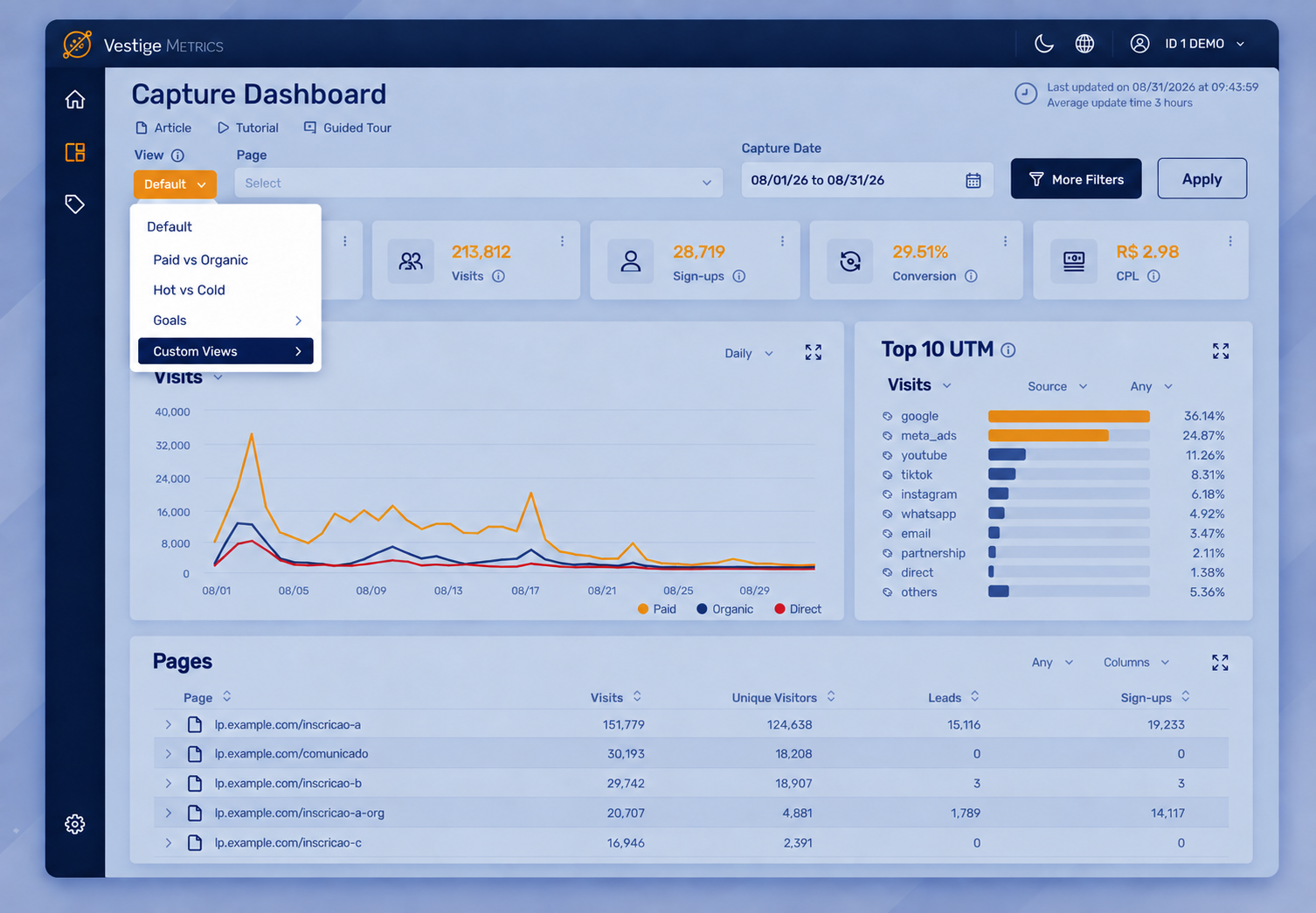
Task: Toggle dark mode moon icon
Action: point(1043,44)
